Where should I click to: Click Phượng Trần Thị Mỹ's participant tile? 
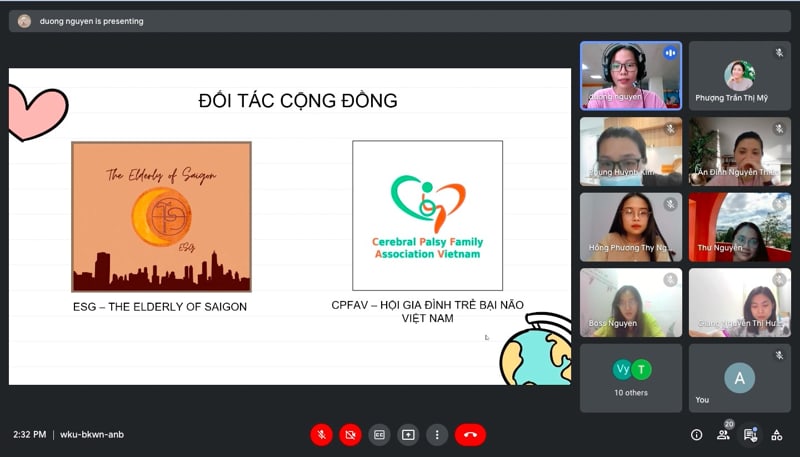pos(739,75)
